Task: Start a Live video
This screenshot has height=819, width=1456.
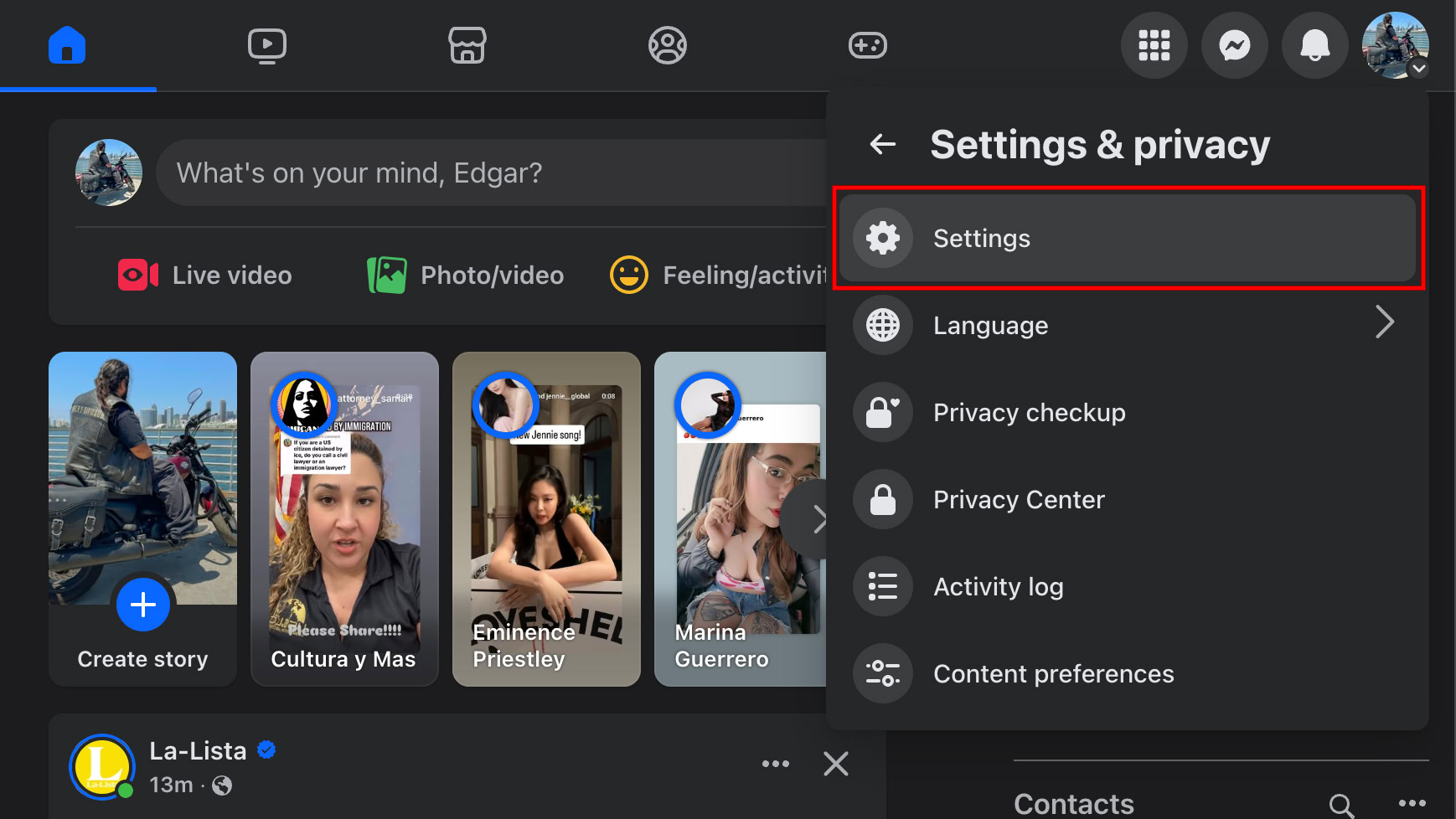Action: click(206, 276)
